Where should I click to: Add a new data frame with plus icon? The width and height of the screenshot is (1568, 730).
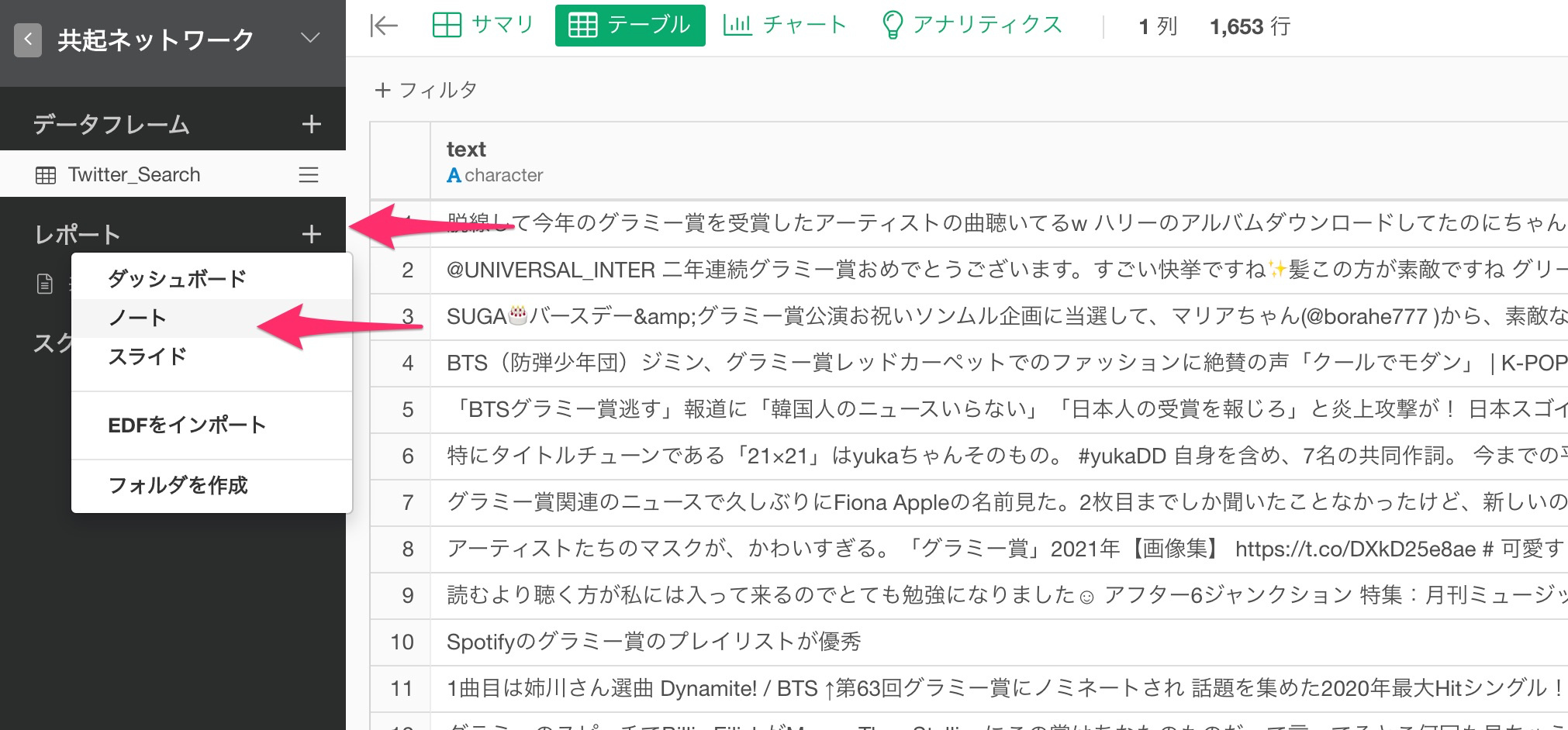tap(312, 124)
